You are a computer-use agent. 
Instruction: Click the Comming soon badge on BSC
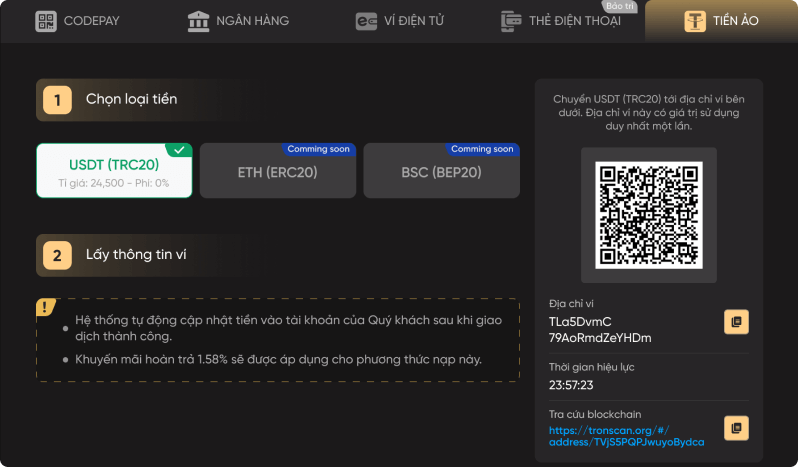482,149
